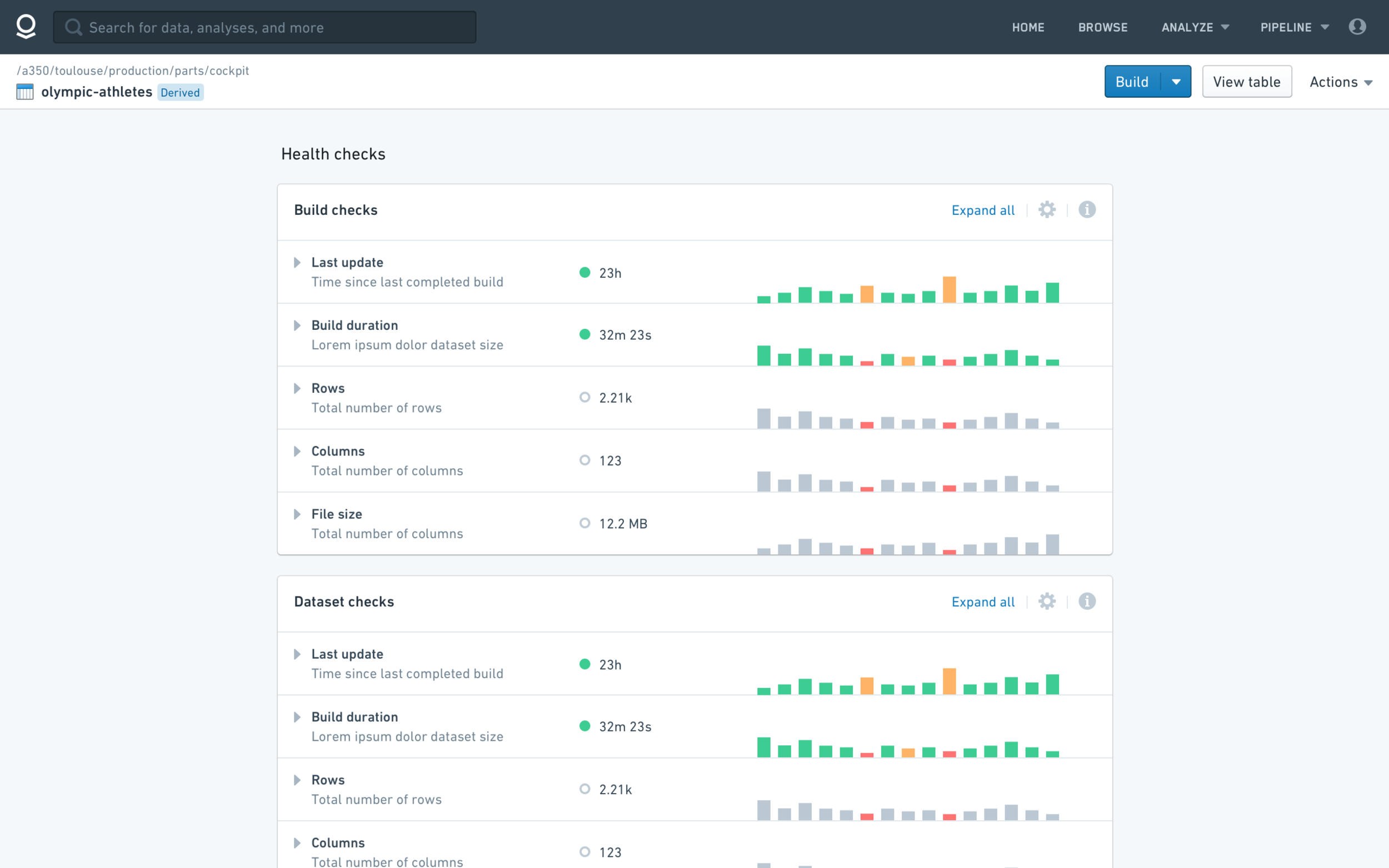
Task: Click tall orange bar in Build checks Last update chart
Action: pos(949,289)
